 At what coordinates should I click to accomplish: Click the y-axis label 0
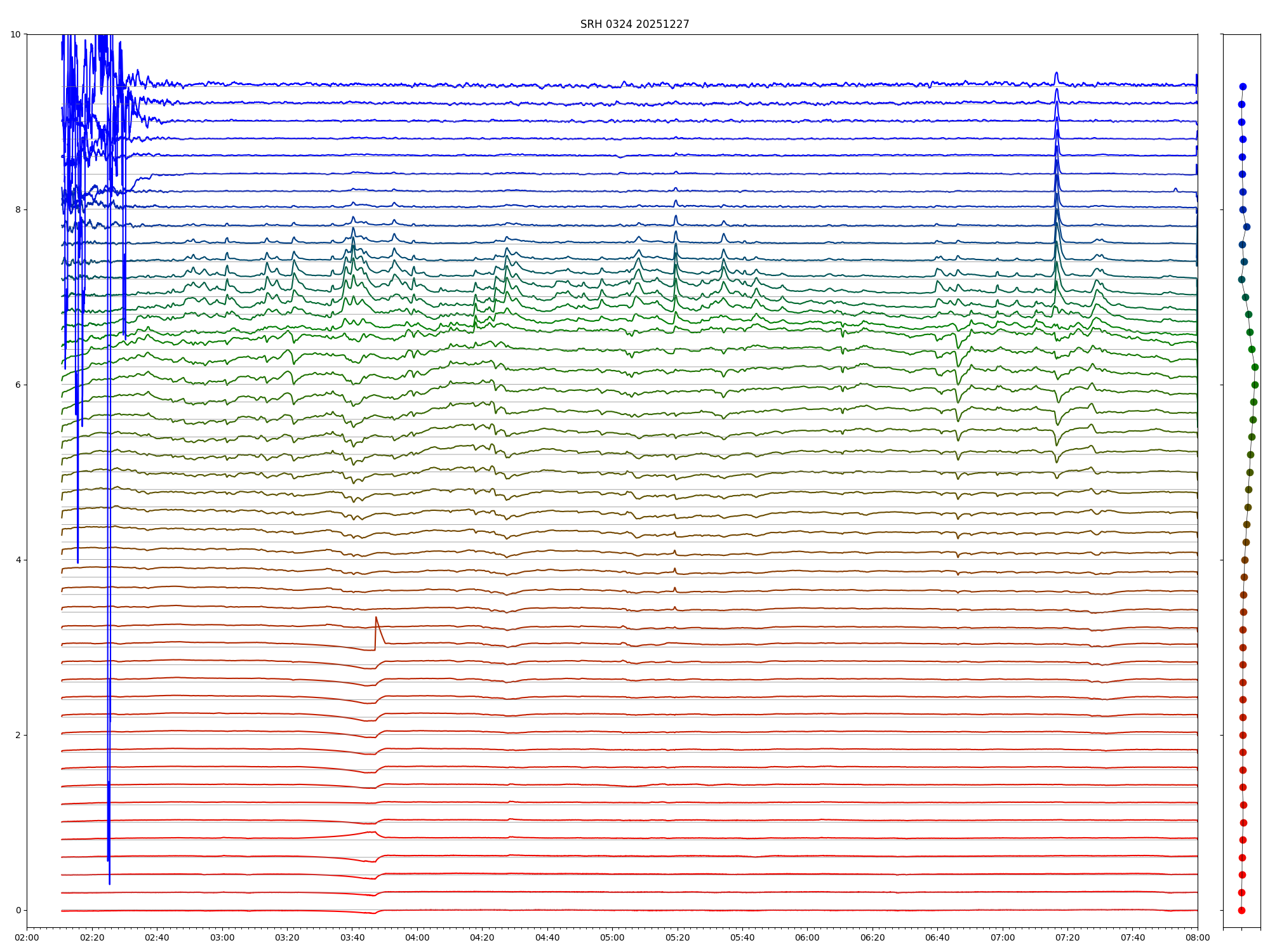point(17,910)
